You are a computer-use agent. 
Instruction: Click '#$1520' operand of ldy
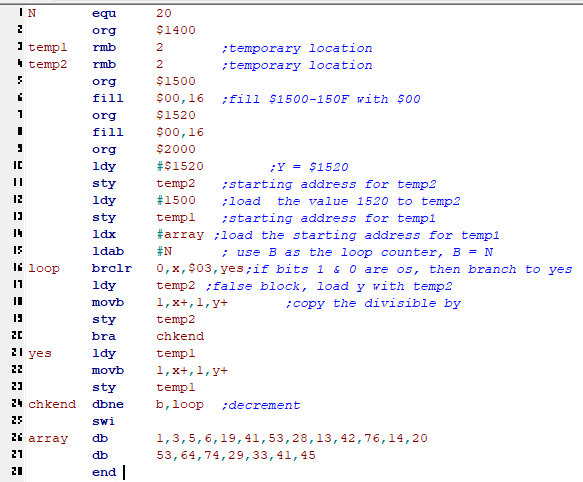(x=180, y=166)
